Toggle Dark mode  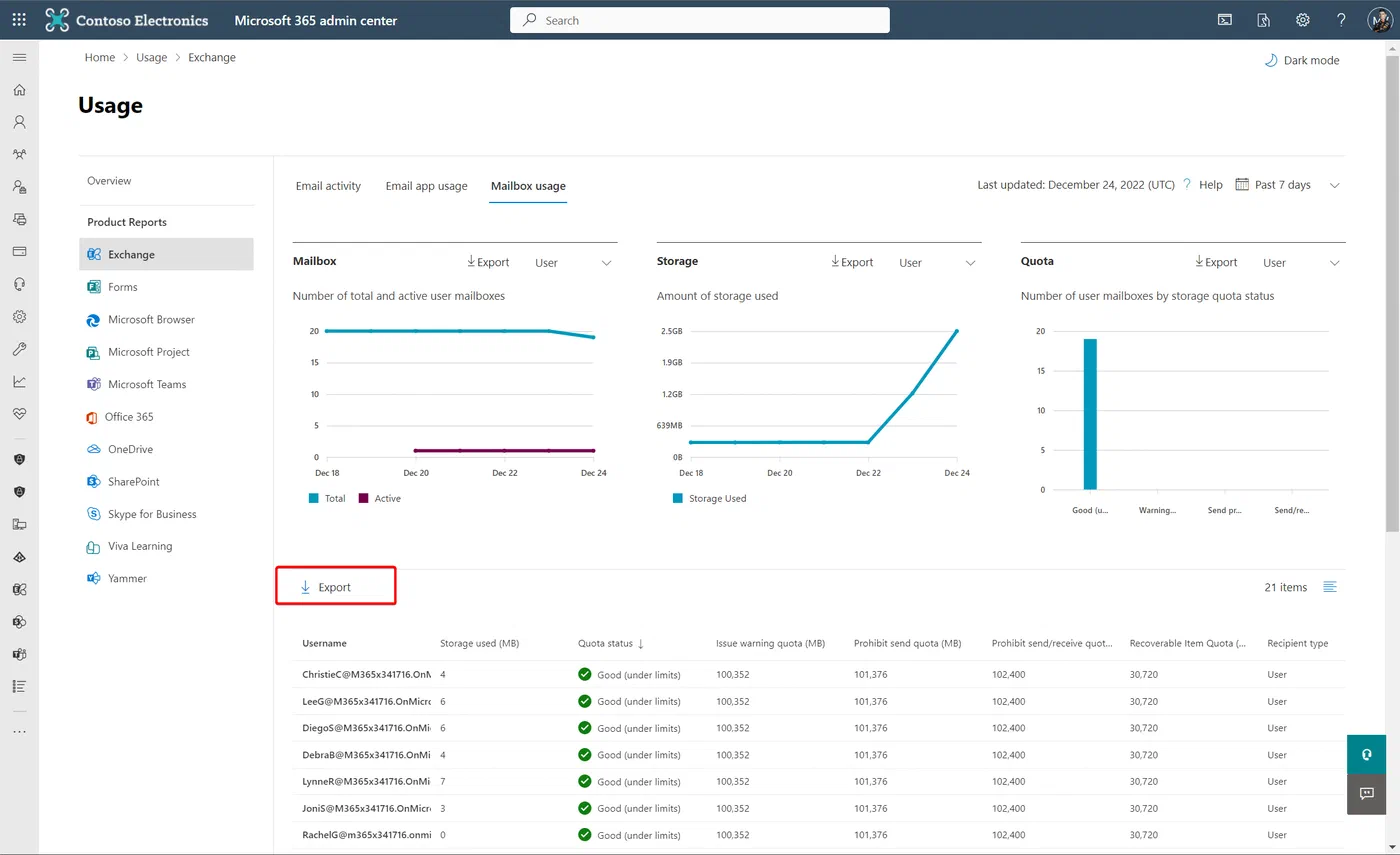[1302, 60]
